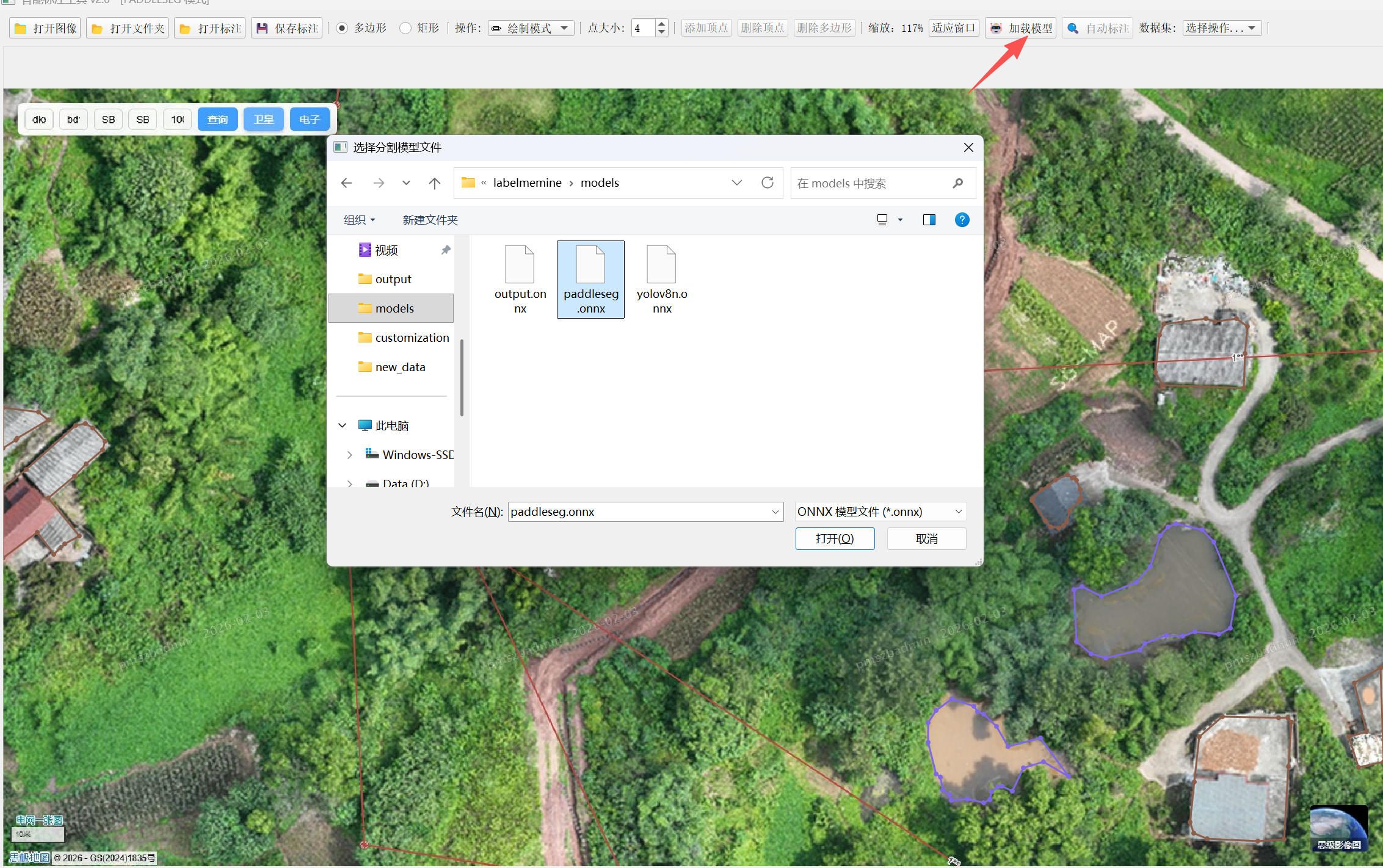Viewport: 1383px width, 868px height.
Task: Open the ONNX 模型文件 file type dropdown
Action: click(x=880, y=512)
